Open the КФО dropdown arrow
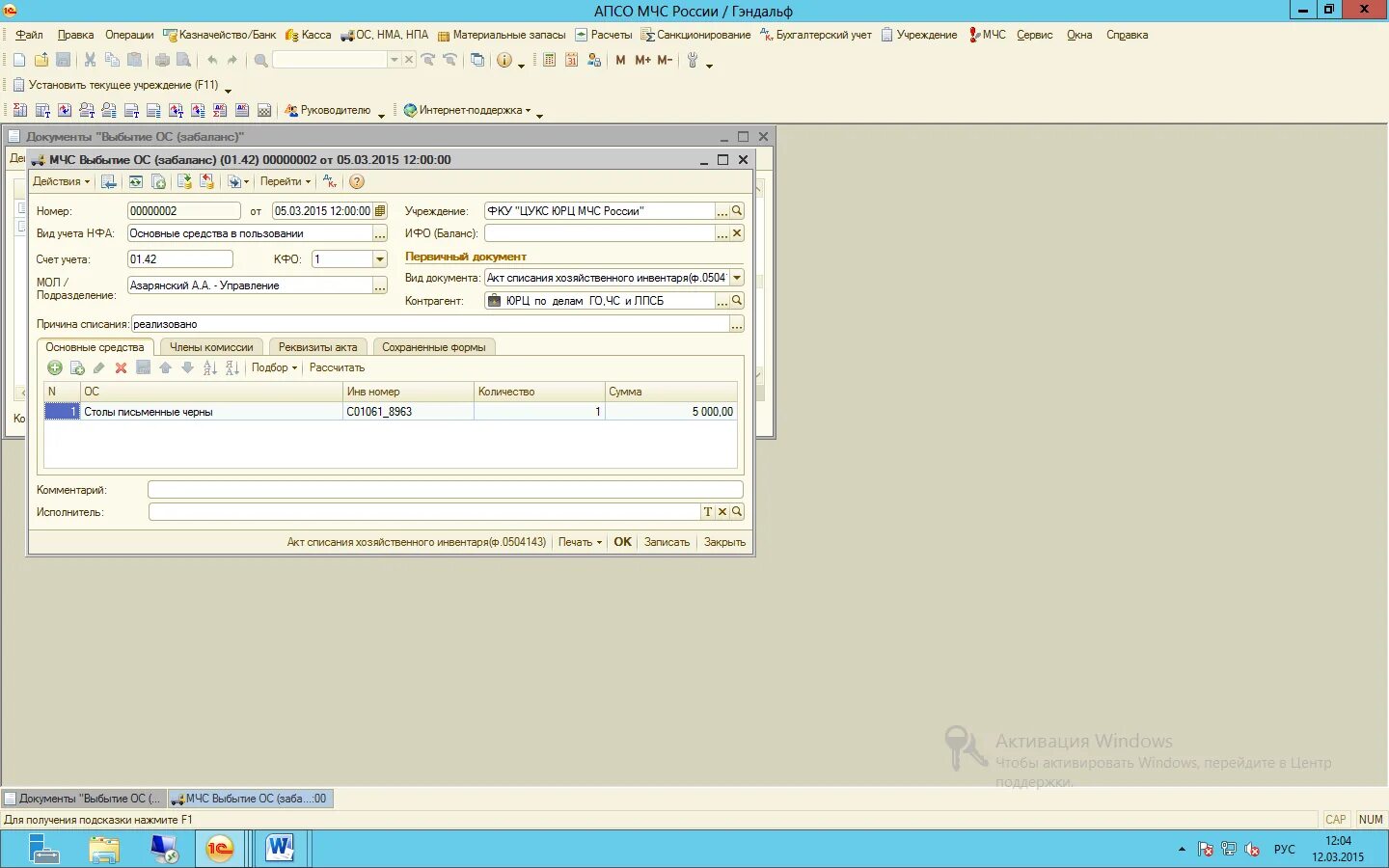The image size is (1389, 868). (380, 259)
